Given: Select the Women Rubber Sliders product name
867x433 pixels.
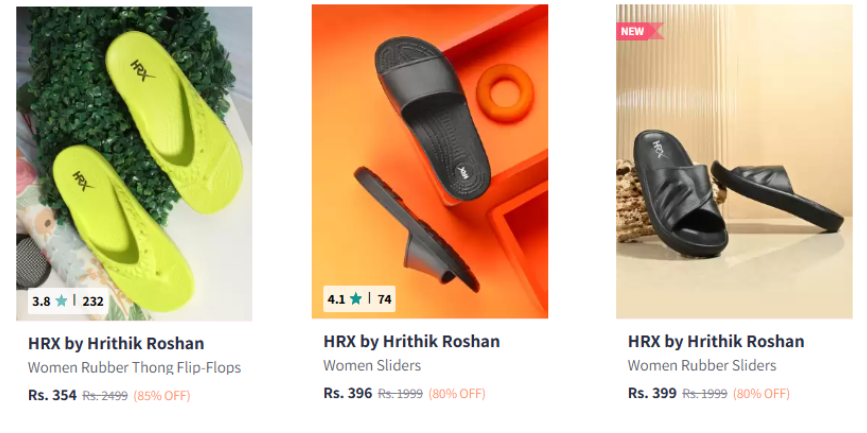Looking at the screenshot, I should pyautogui.click(x=702, y=365).
